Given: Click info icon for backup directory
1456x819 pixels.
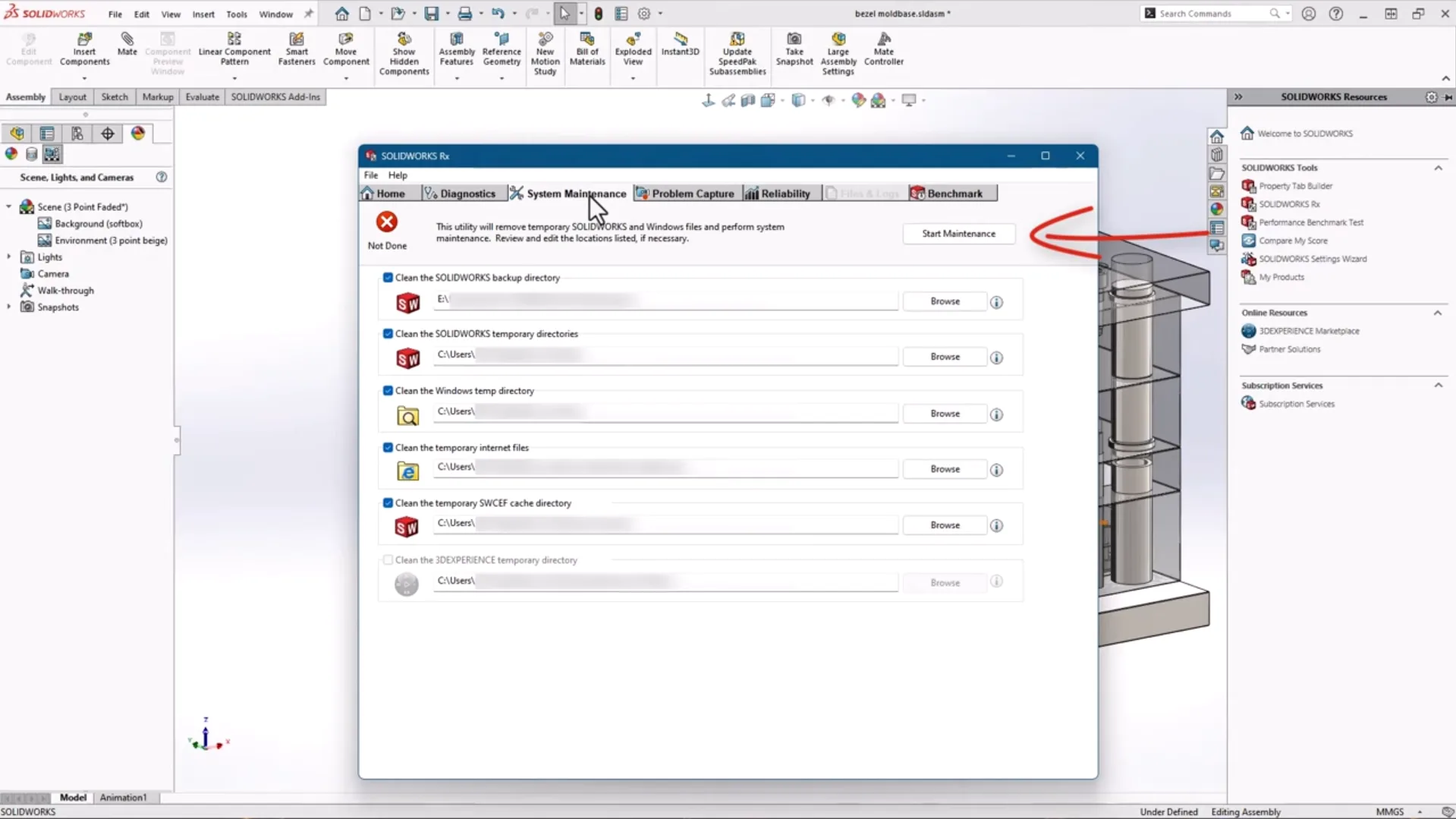Looking at the screenshot, I should tap(996, 302).
